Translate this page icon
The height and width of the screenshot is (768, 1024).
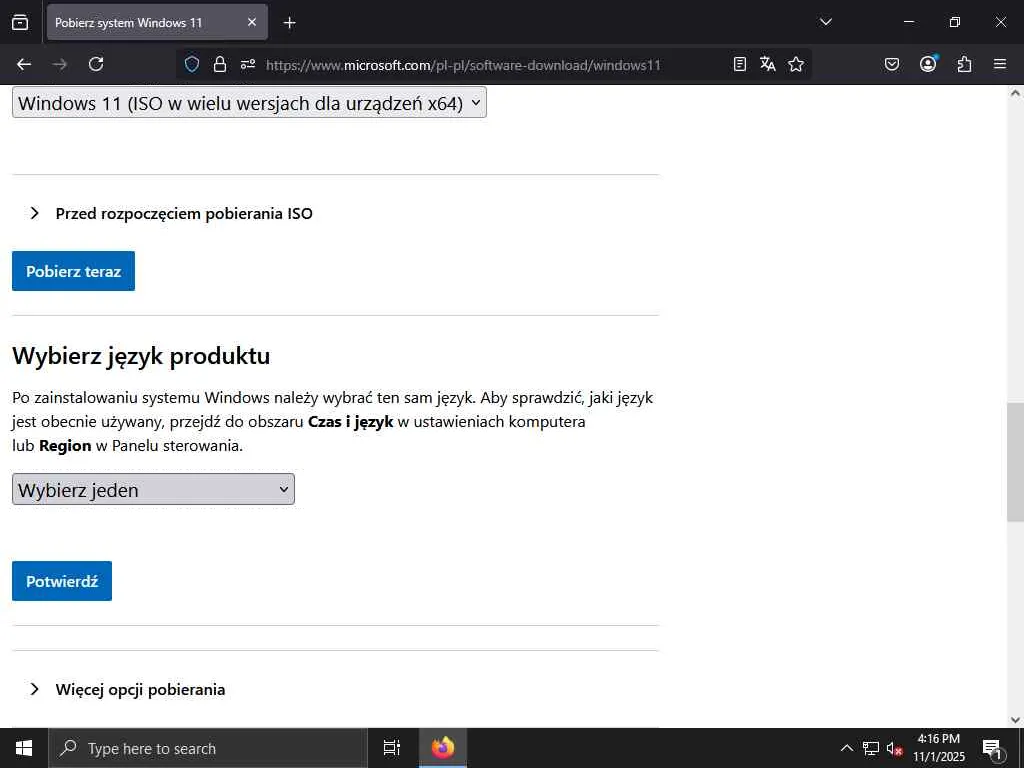point(767,64)
